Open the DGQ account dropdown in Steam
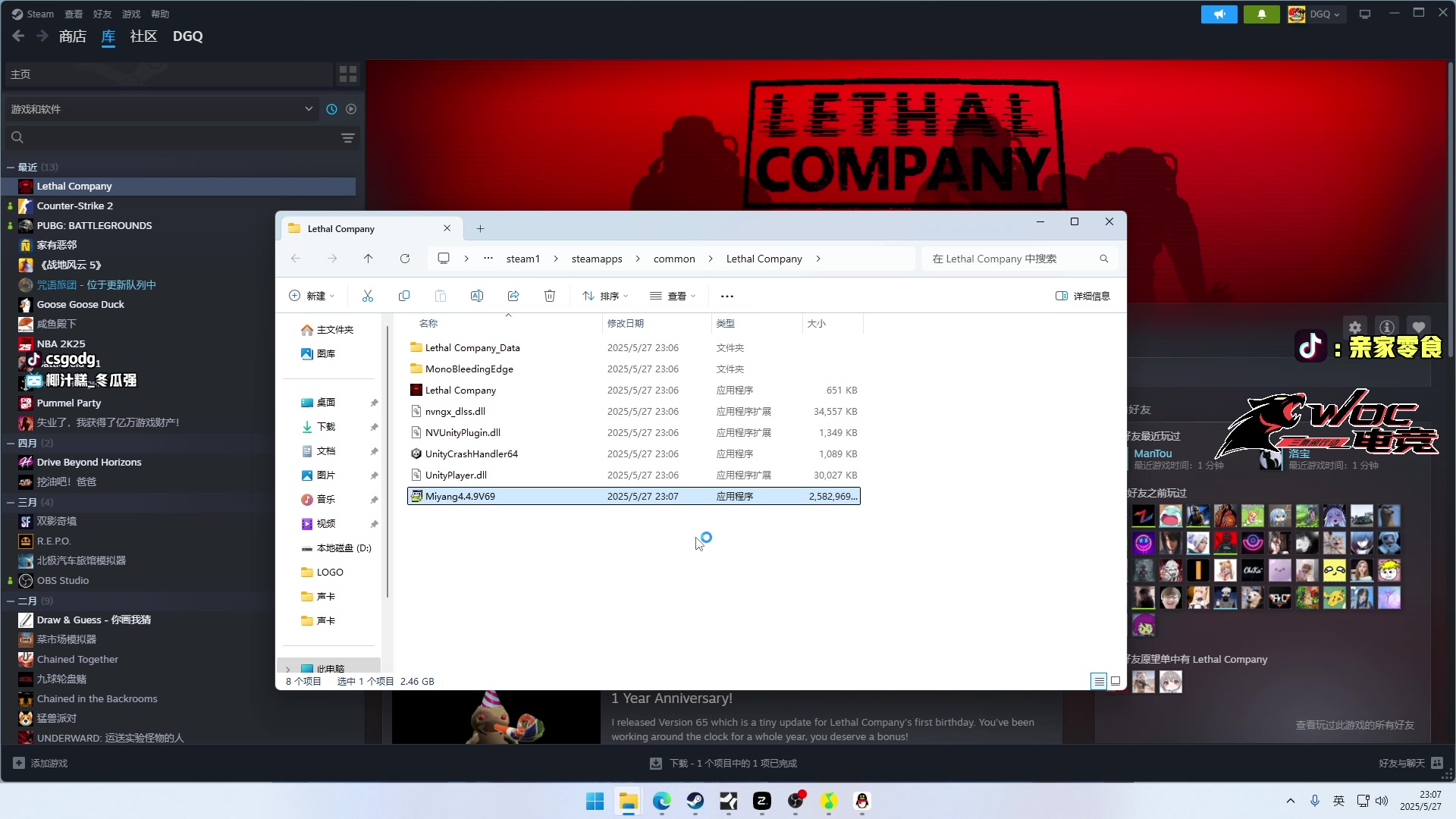 tap(1316, 14)
